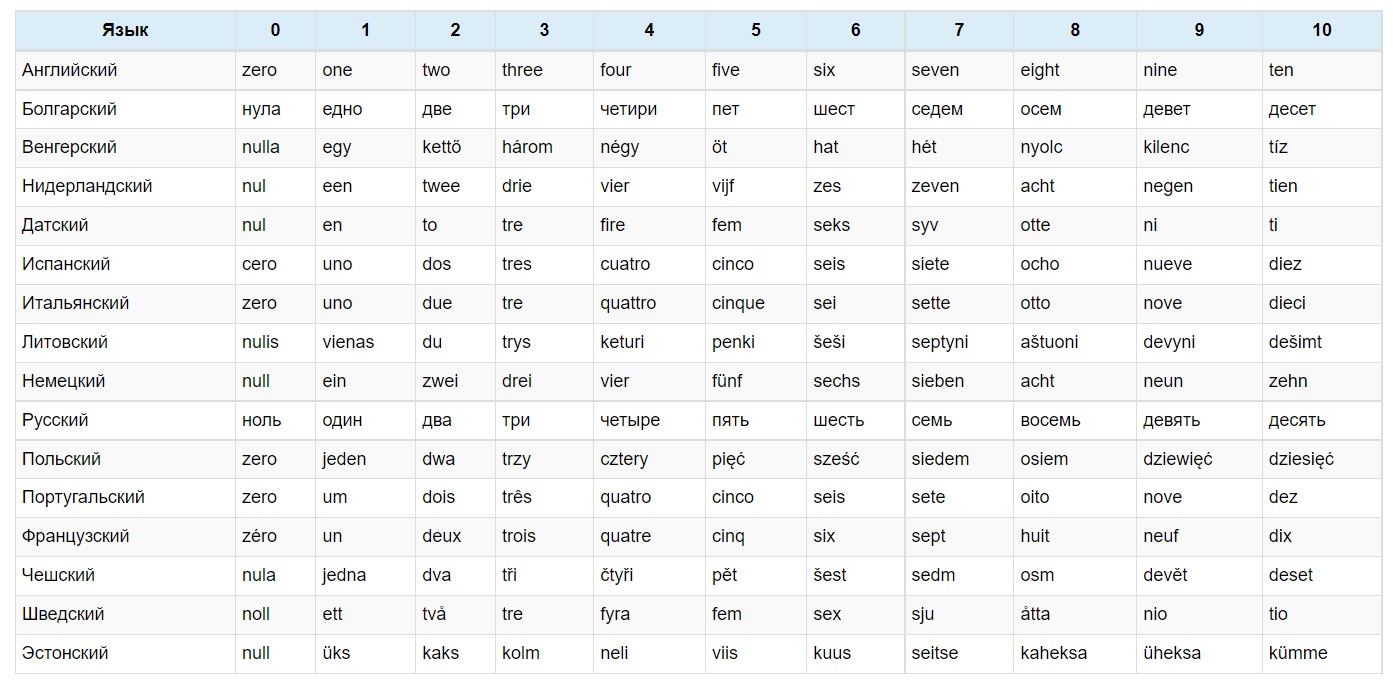Click the Spanish word cuatro
Viewport: 1393px width, 689px height.
(625, 264)
